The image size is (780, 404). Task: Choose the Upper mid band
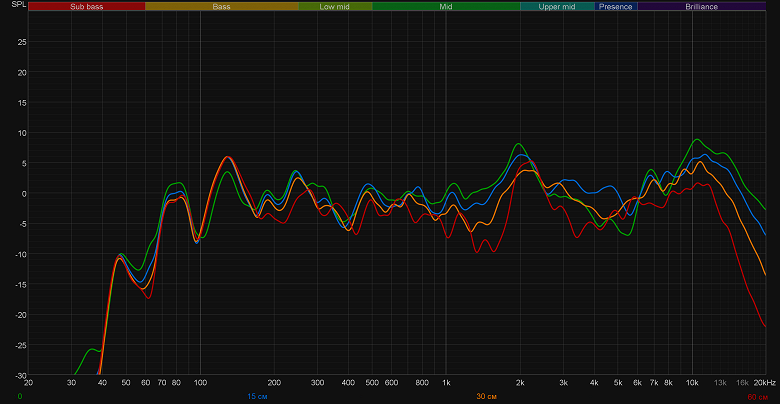pos(557,6)
